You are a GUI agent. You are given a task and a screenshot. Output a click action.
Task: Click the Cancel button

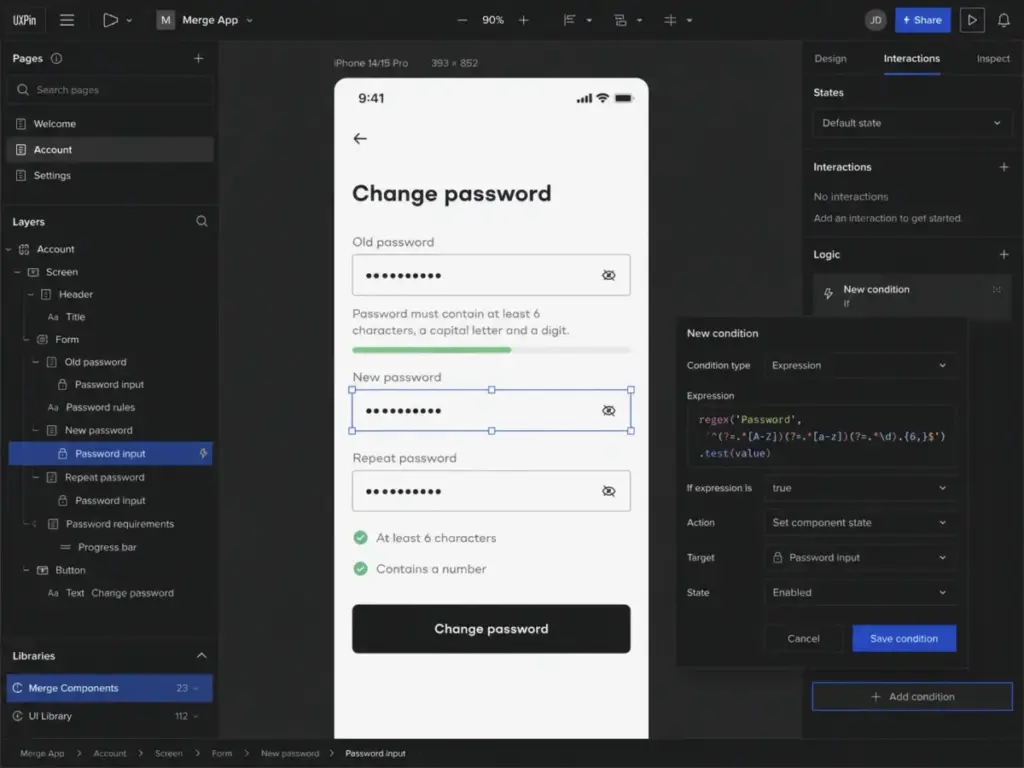[x=803, y=639]
